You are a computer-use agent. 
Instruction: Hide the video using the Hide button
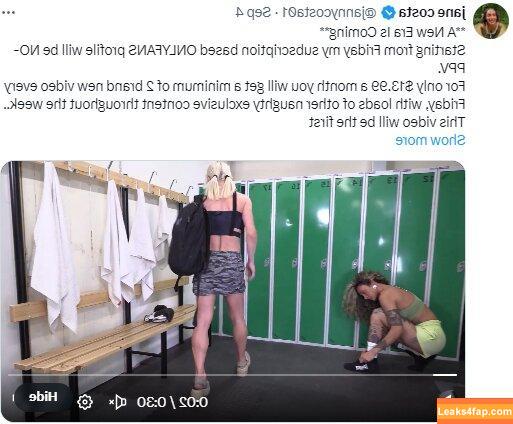pyautogui.click(x=43, y=397)
